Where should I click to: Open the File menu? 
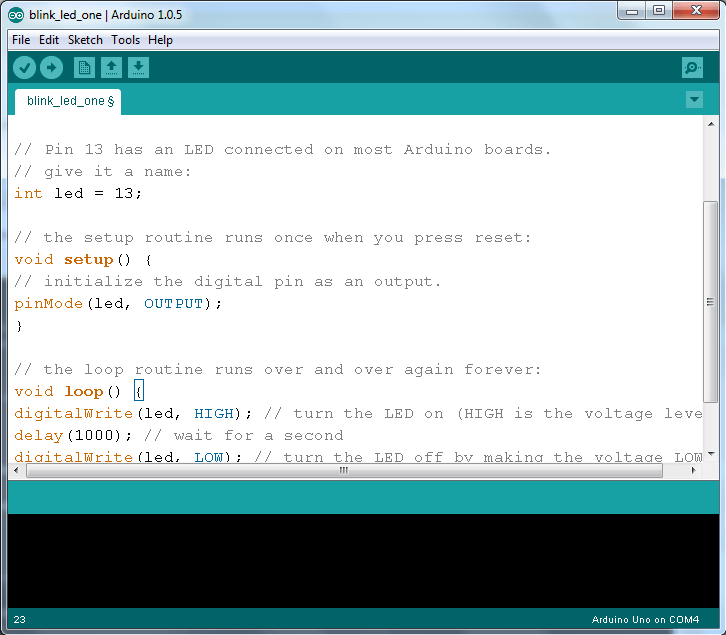tap(21, 40)
